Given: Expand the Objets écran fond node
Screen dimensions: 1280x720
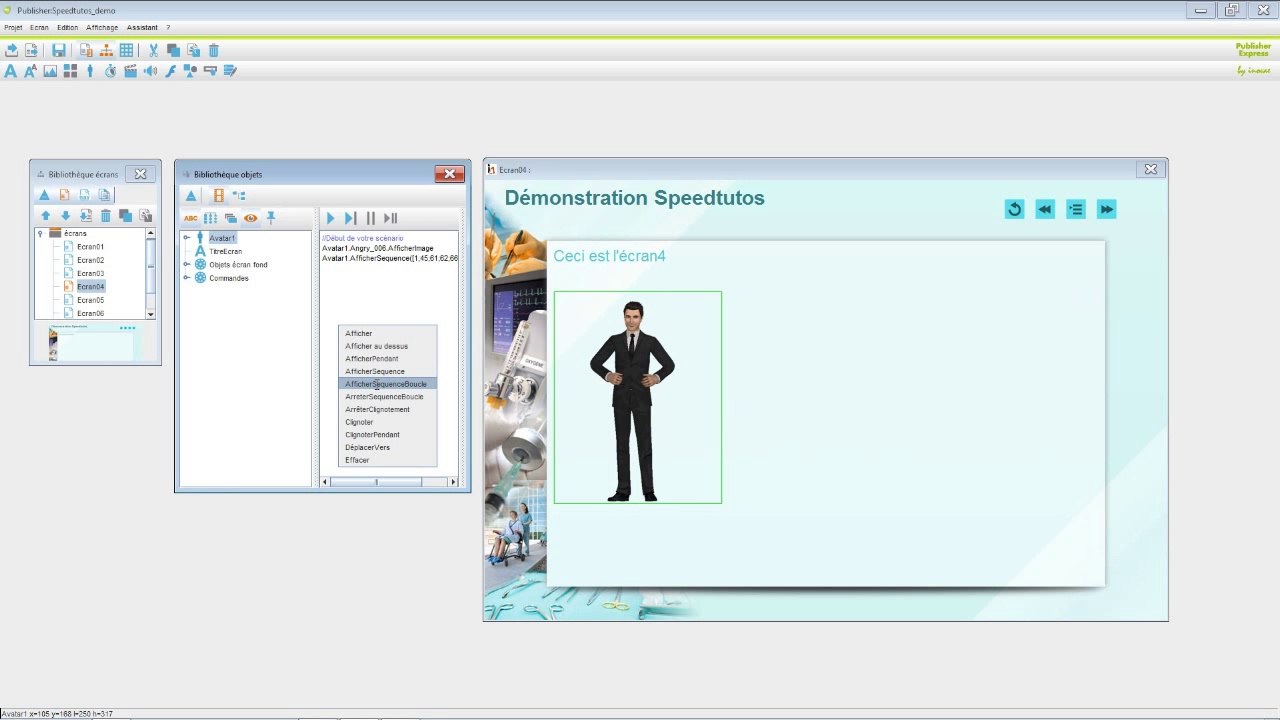Looking at the screenshot, I should (x=186, y=265).
